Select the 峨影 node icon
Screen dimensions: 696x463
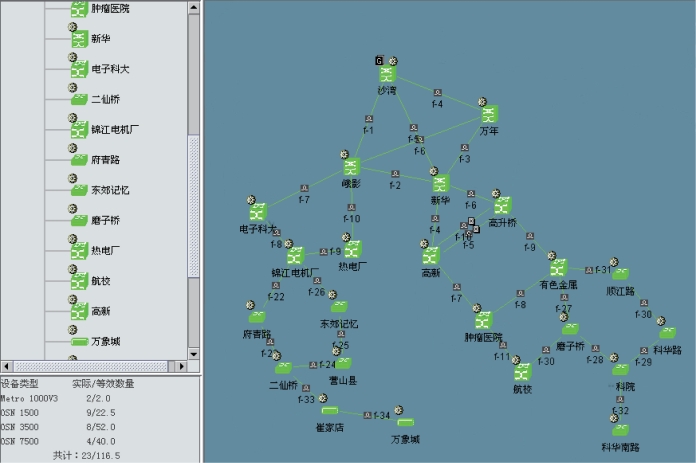click(x=351, y=167)
